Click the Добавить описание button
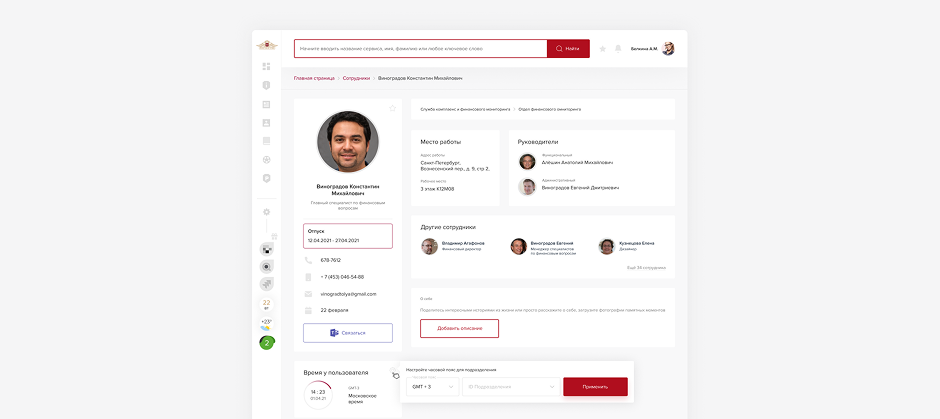The image size is (940, 419). [459, 329]
